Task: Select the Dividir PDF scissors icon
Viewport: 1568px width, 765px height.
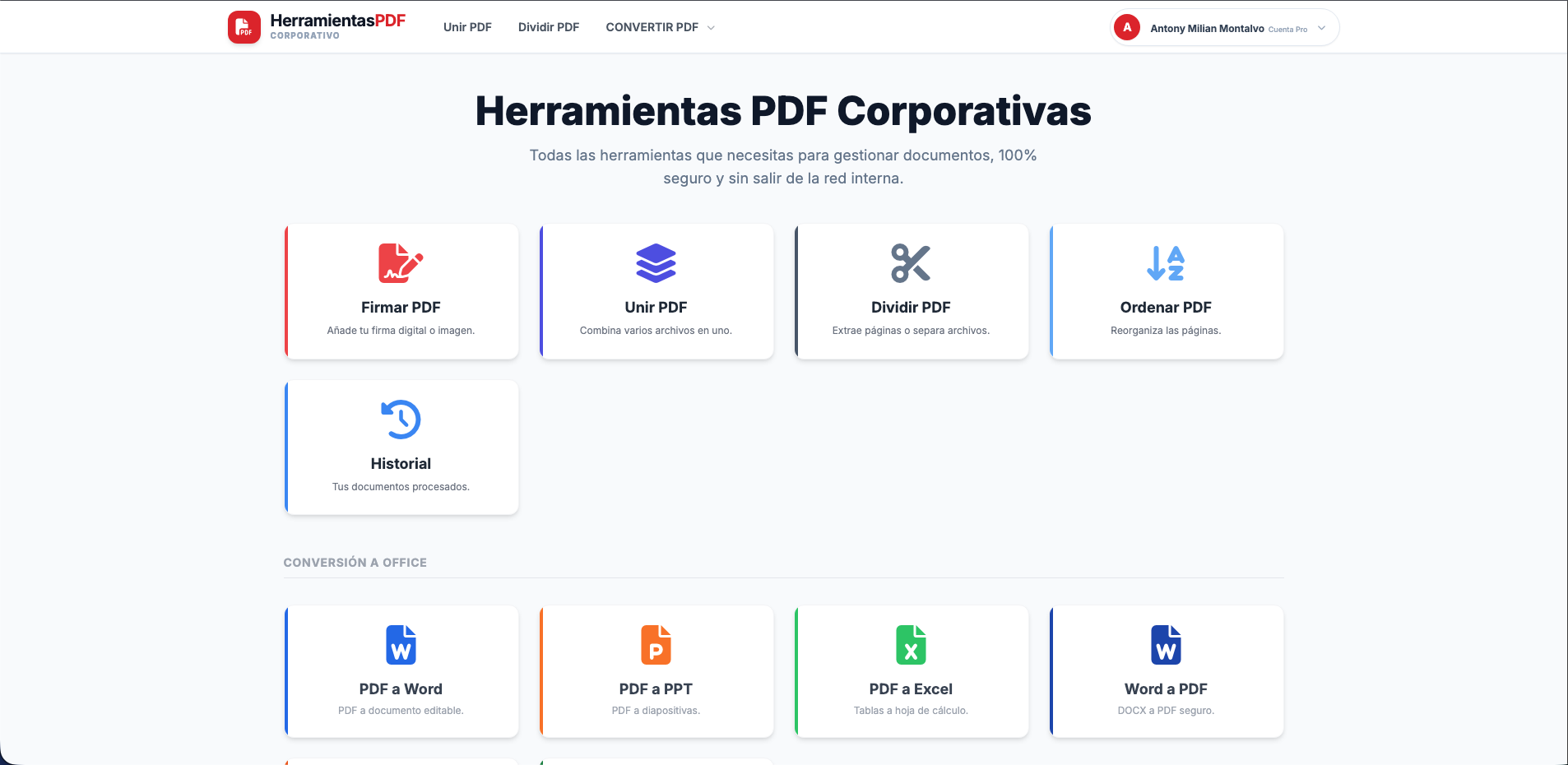Action: [x=911, y=263]
